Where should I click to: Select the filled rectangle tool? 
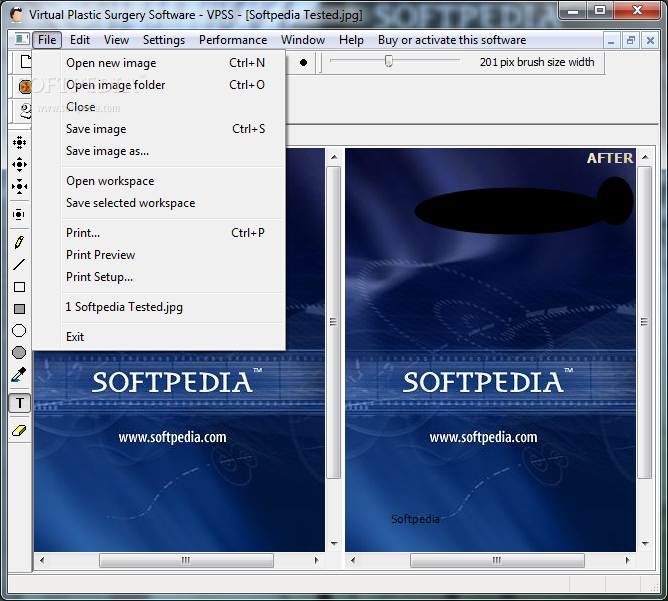point(19,309)
